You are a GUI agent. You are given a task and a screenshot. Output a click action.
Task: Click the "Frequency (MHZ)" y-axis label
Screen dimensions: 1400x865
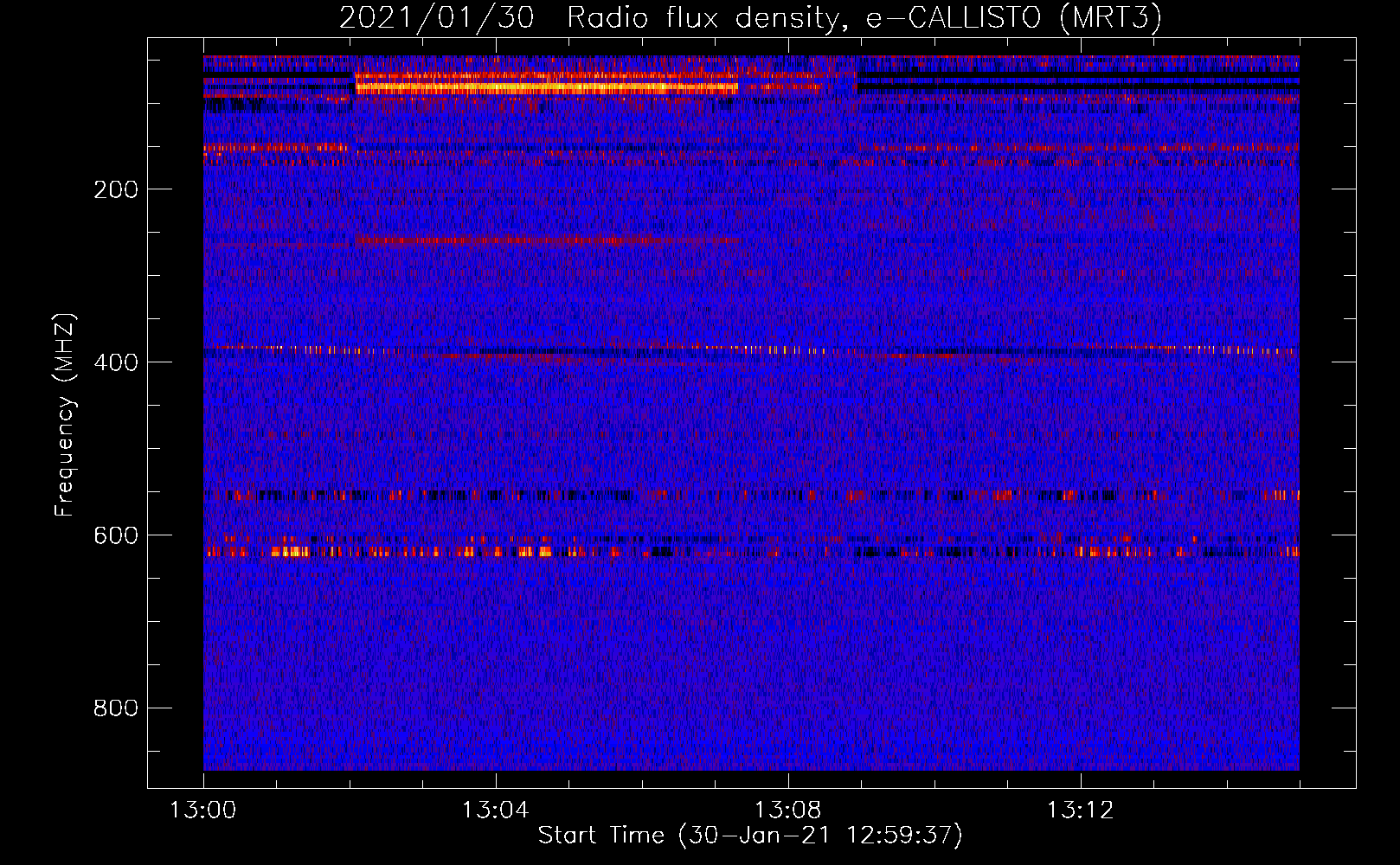pos(65,415)
